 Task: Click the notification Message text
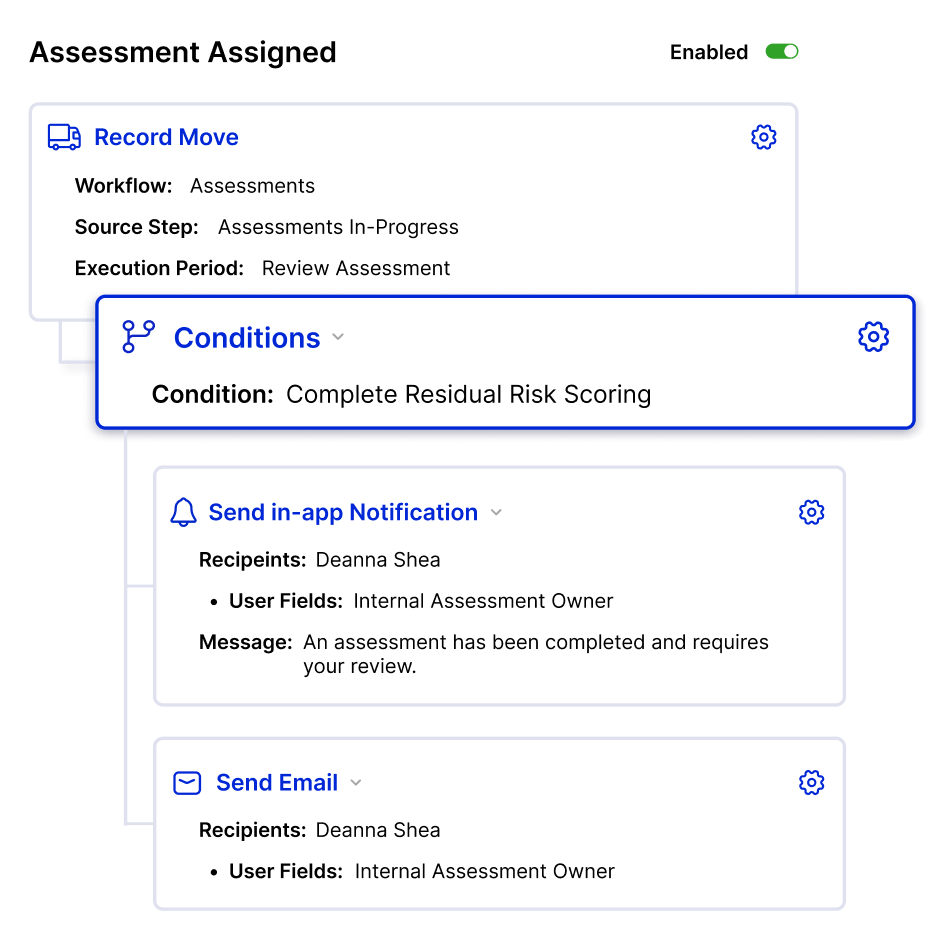[536, 654]
